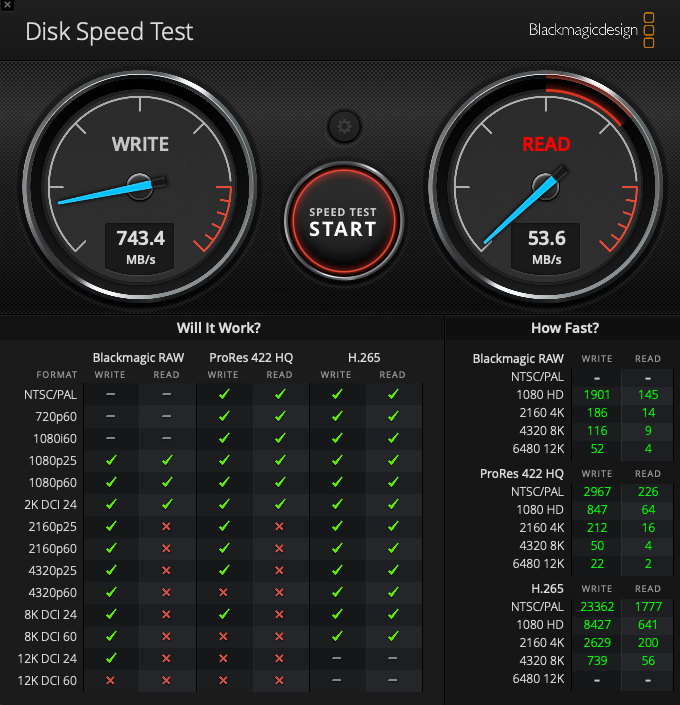680x705 pixels.
Task: Click the 53.6 MB/s read readout
Action: pos(546,248)
